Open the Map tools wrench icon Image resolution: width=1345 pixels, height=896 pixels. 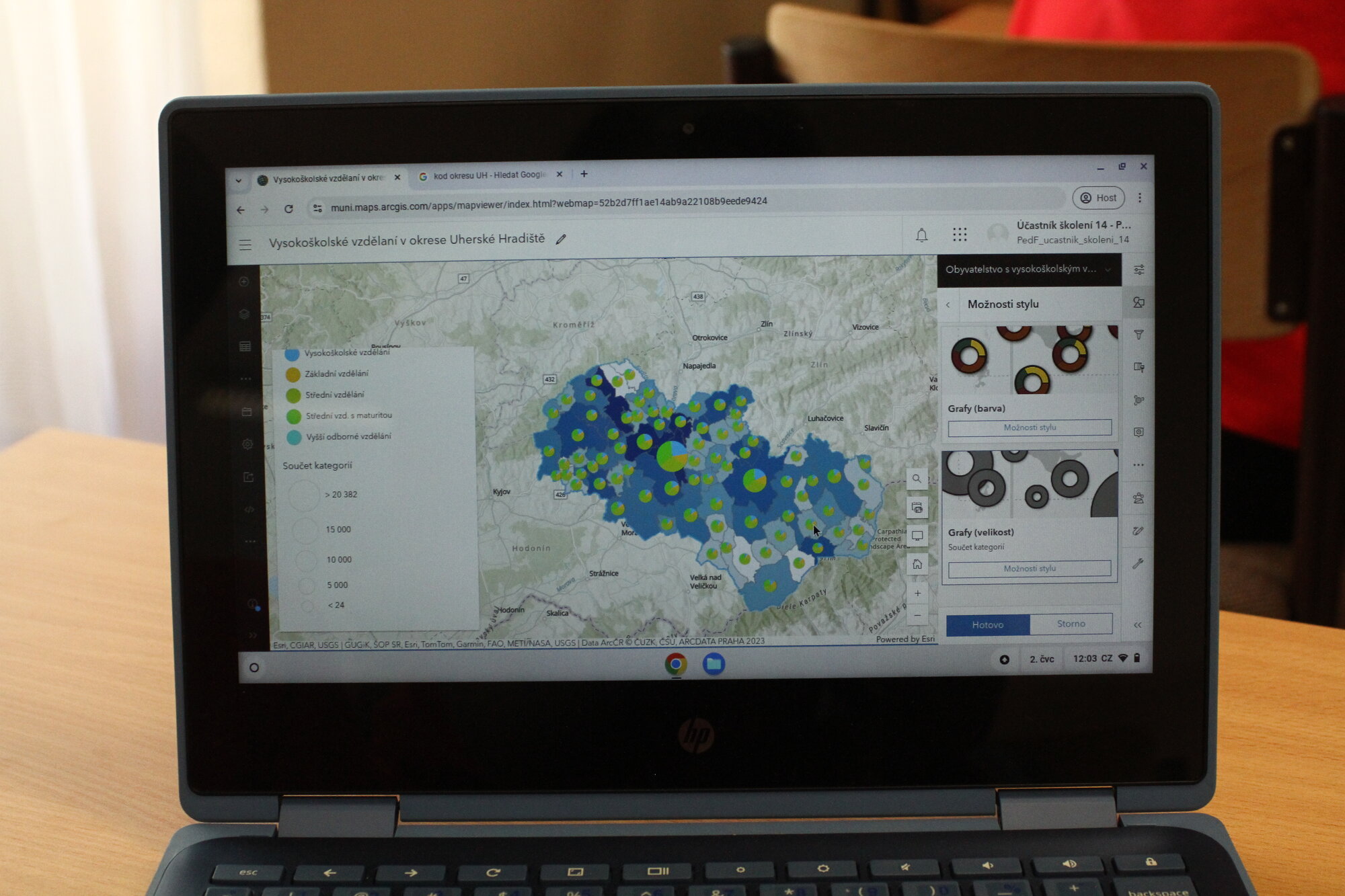click(1138, 563)
